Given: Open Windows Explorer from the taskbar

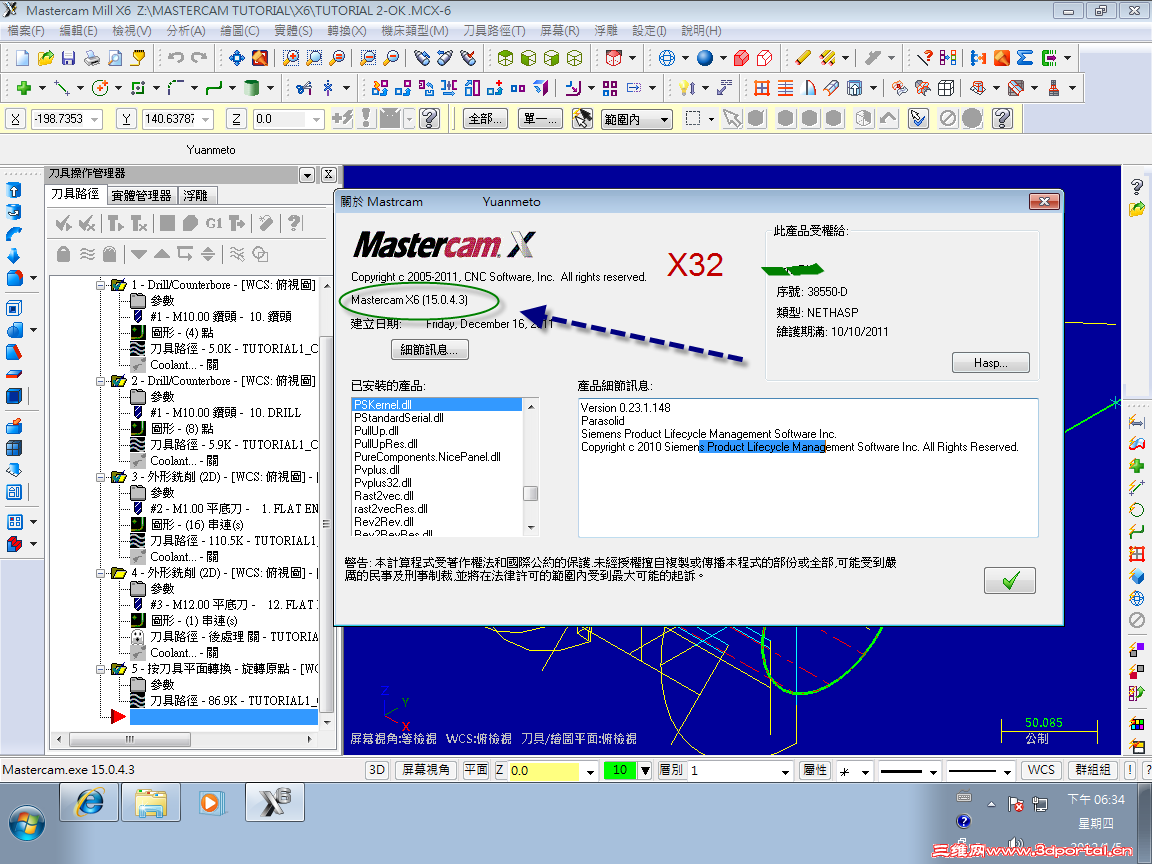Looking at the screenshot, I should pyautogui.click(x=151, y=802).
